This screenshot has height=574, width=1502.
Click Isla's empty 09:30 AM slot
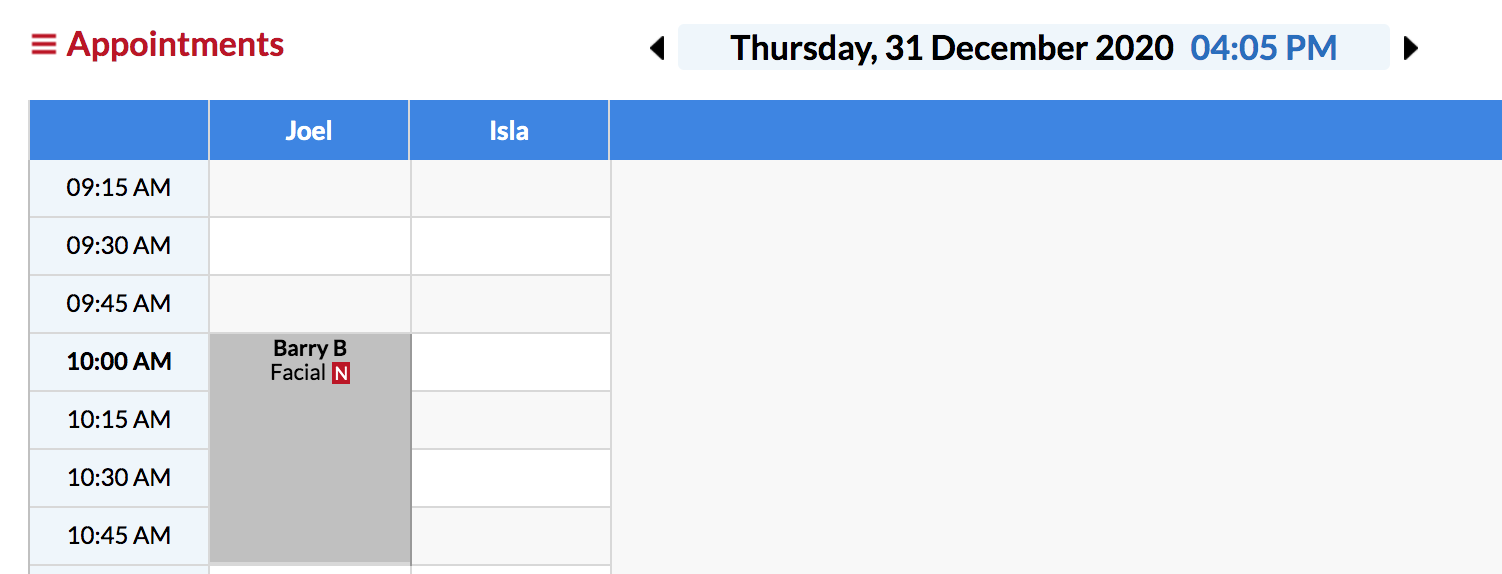510,246
